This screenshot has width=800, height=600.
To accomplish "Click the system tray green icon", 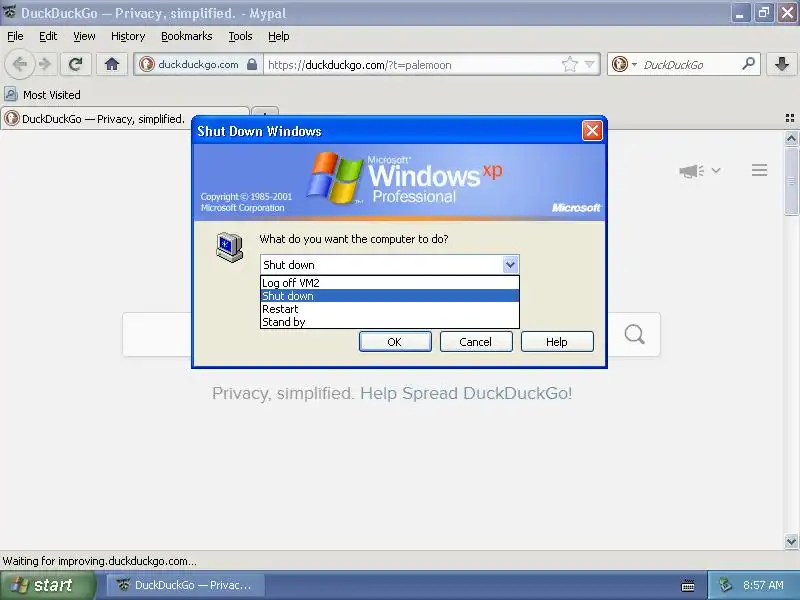I will (724, 585).
